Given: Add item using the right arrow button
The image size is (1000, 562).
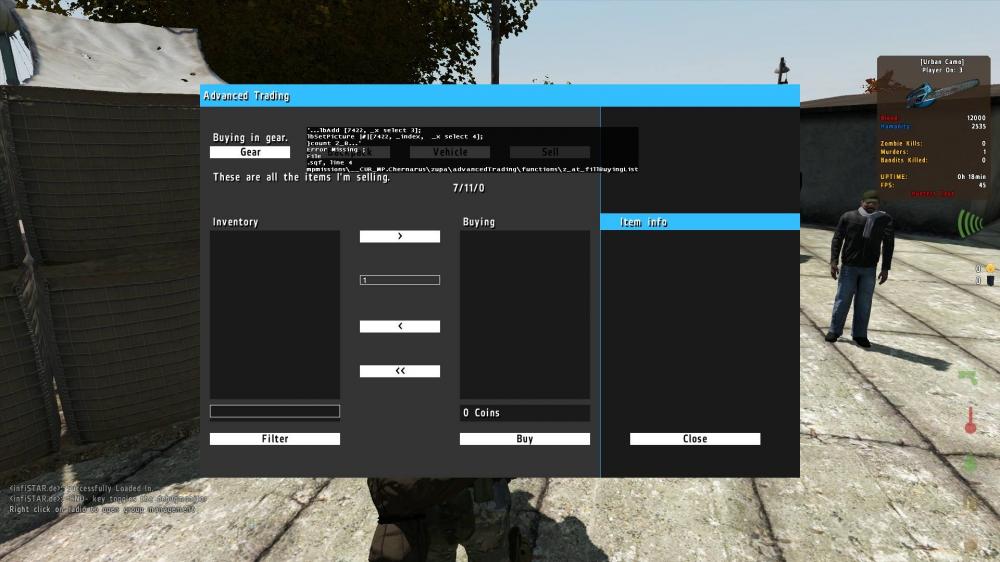Looking at the screenshot, I should (399, 237).
